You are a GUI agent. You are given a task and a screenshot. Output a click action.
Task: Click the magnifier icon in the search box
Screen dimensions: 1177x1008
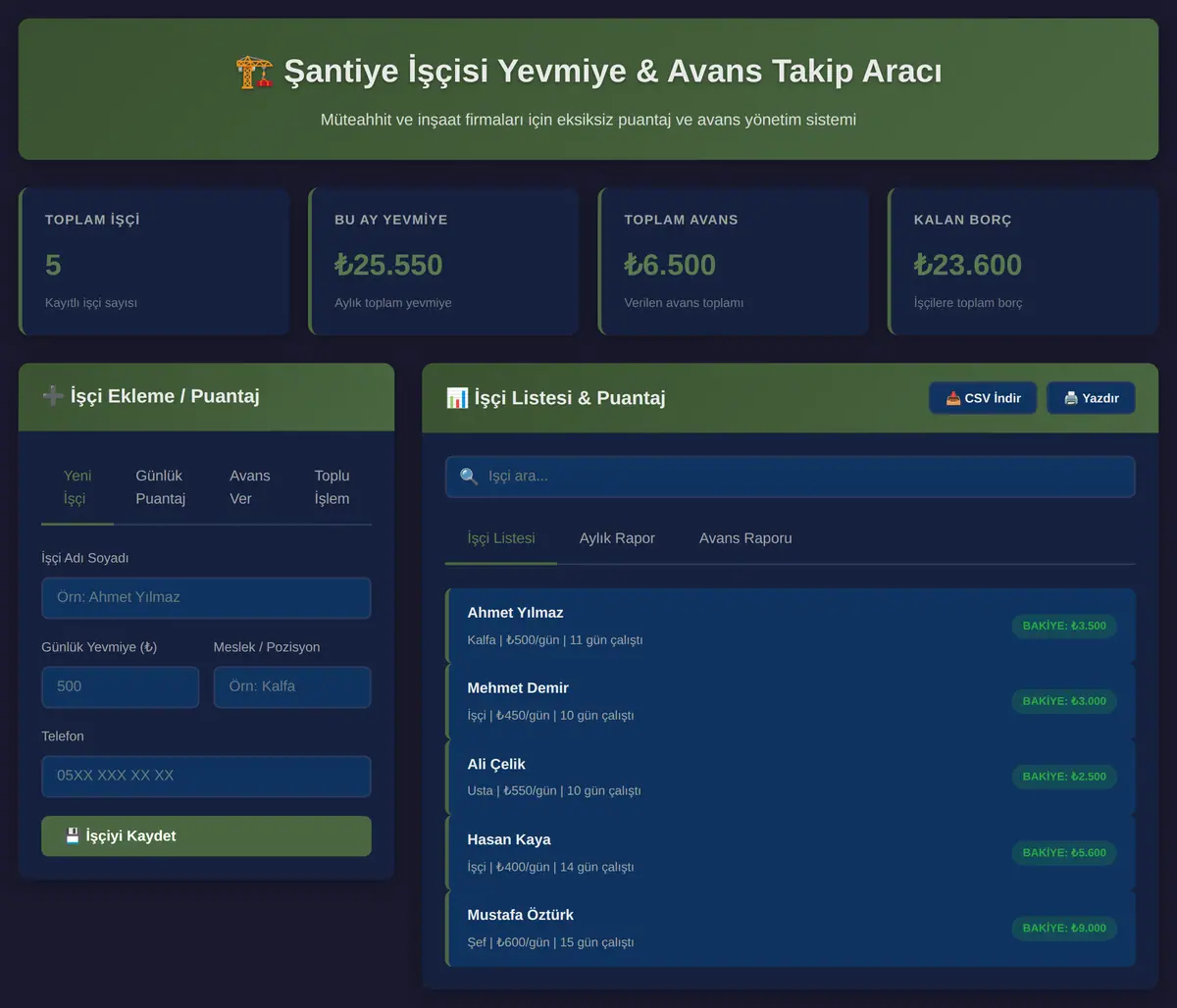tap(469, 477)
